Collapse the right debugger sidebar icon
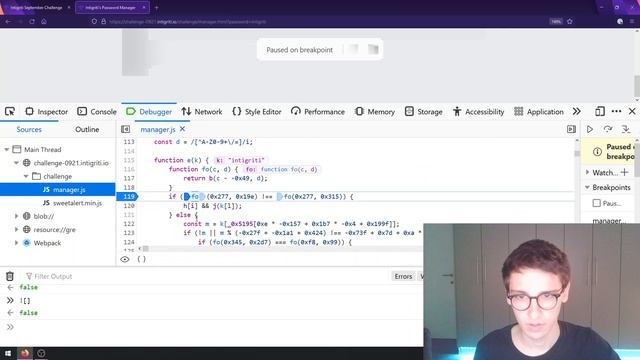The image size is (640, 360). tap(571, 129)
